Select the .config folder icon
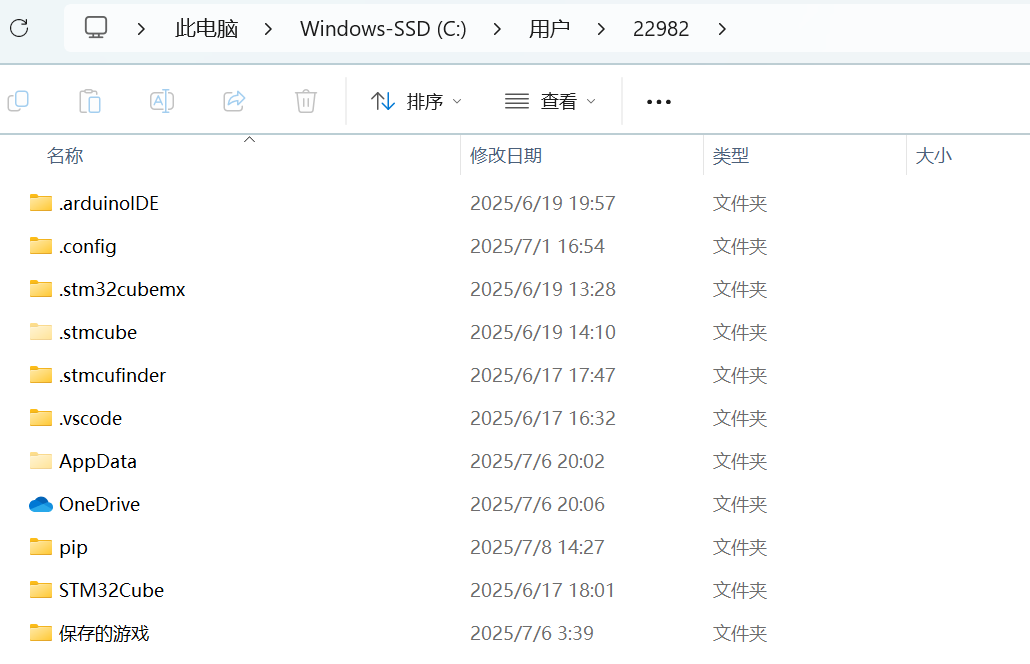Image resolution: width=1030 pixels, height=664 pixels. 41,246
